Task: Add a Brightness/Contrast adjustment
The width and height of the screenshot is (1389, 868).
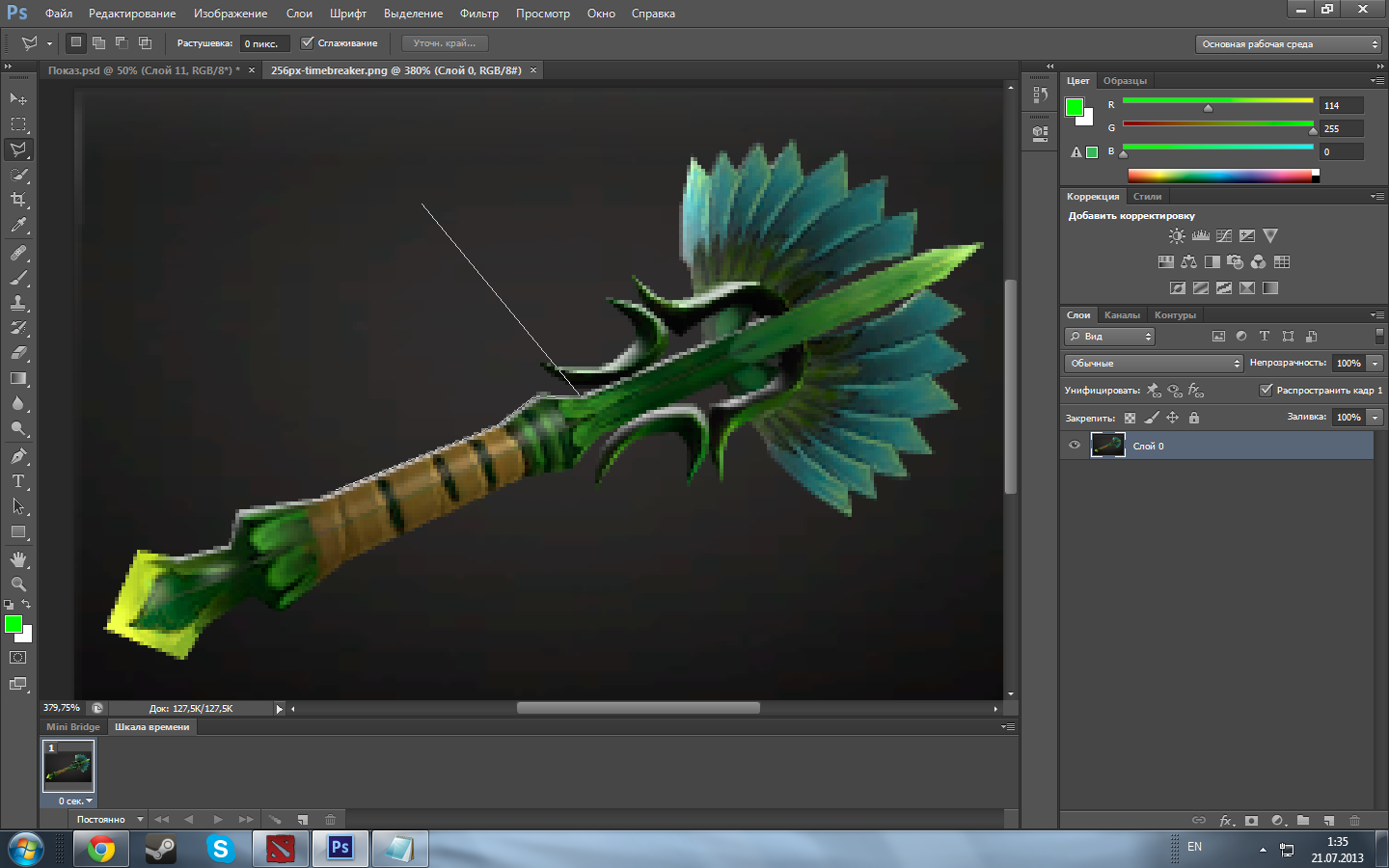Action: [1177, 235]
